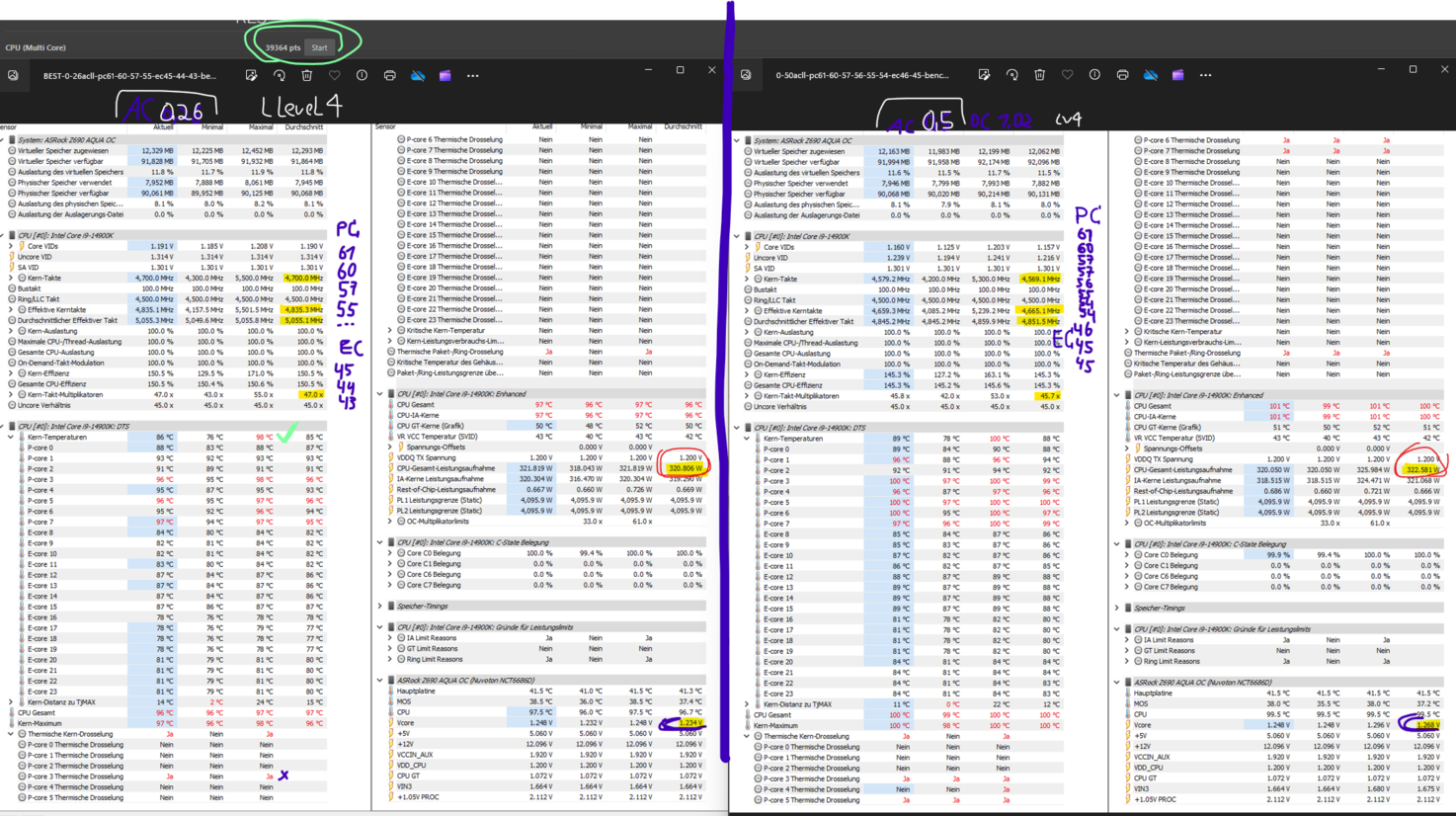Viewport: 1456px width, 816px height.
Task: Rotate the BEST-0-26acll image
Action: click(280, 75)
